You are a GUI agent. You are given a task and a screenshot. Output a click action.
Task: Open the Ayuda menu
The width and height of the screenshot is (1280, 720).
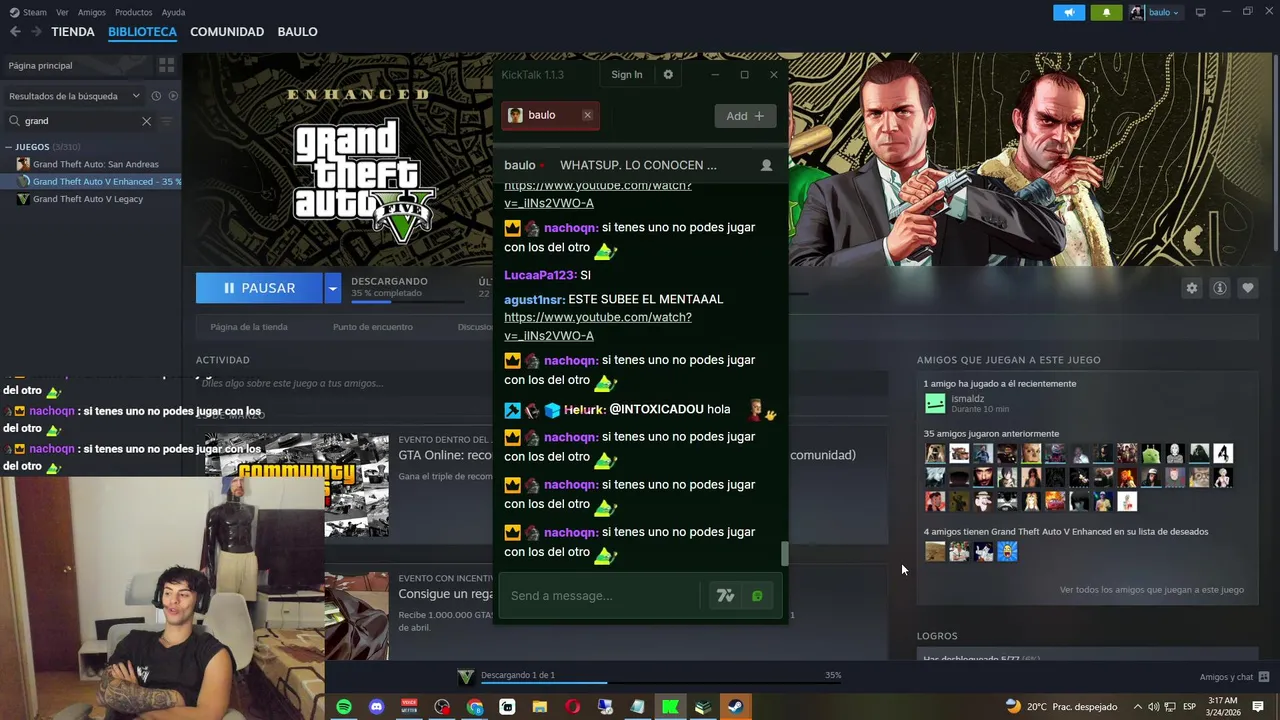point(173,12)
